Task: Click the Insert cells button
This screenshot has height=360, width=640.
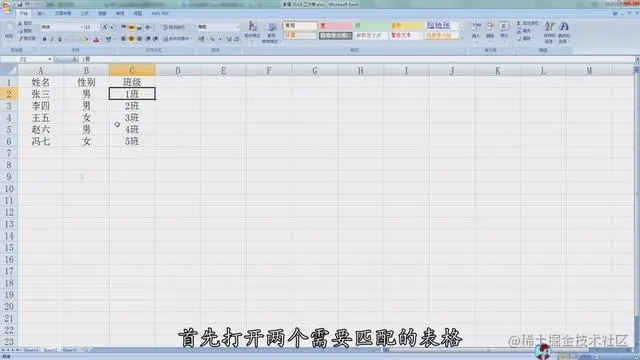Action: pyautogui.click(x=476, y=30)
